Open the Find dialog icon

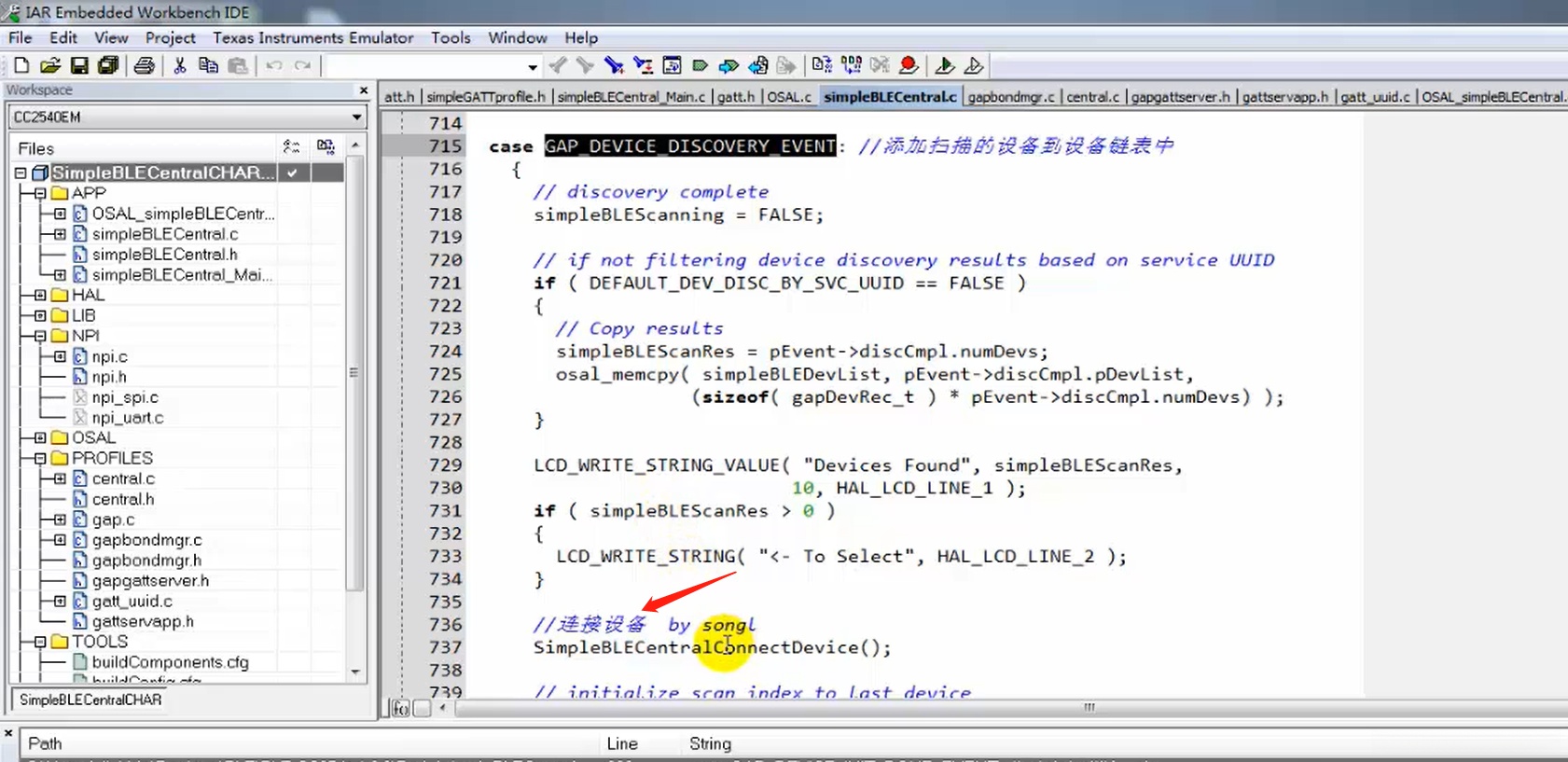pos(614,65)
